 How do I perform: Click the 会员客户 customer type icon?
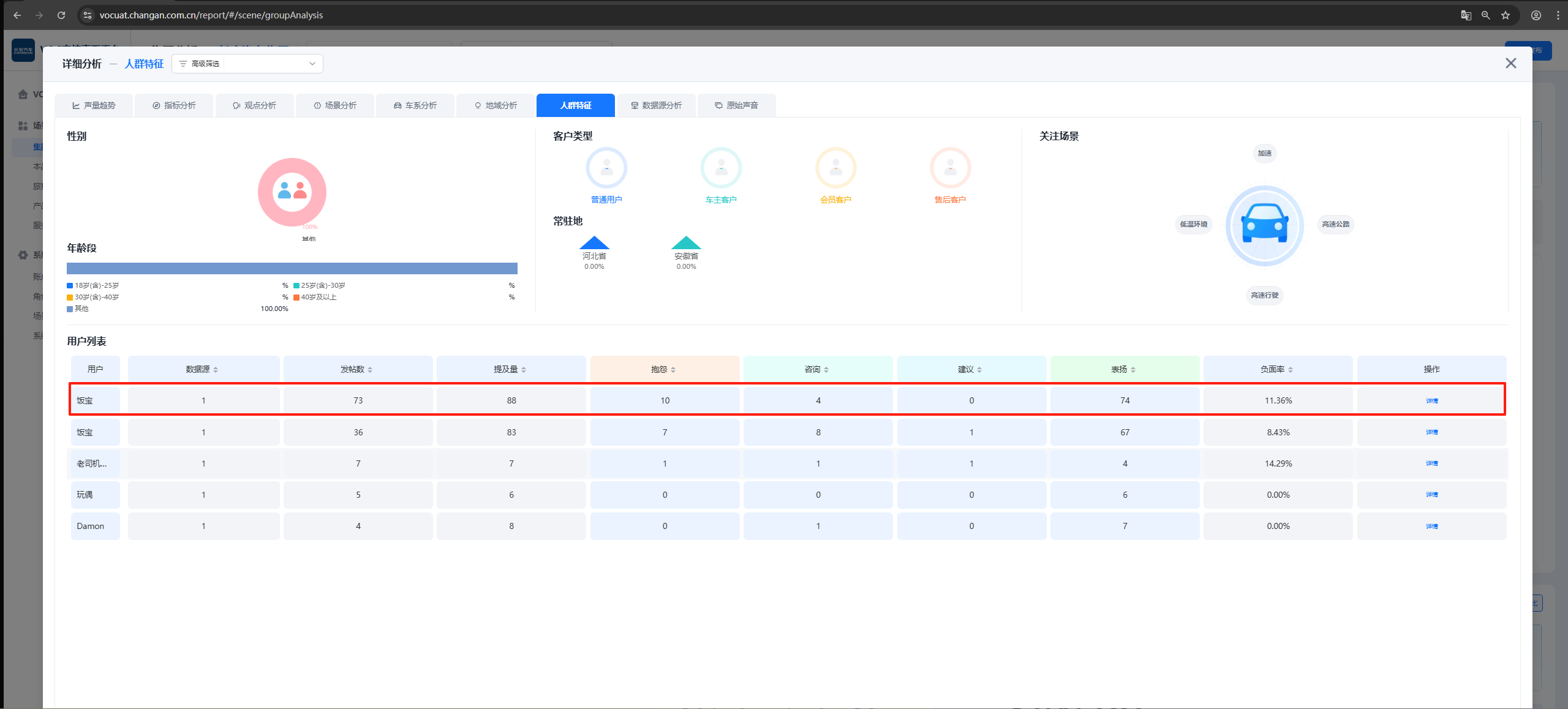835,168
